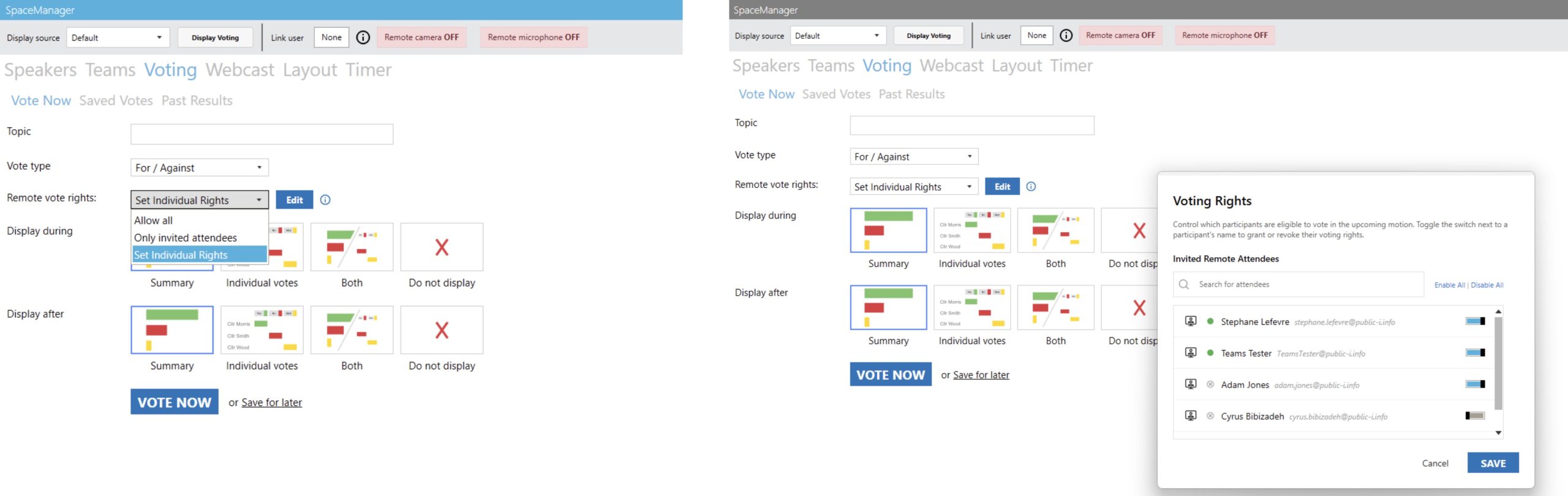Click the attendee icon beside Adam Jones
The image size is (1568, 496).
pos(1191,384)
